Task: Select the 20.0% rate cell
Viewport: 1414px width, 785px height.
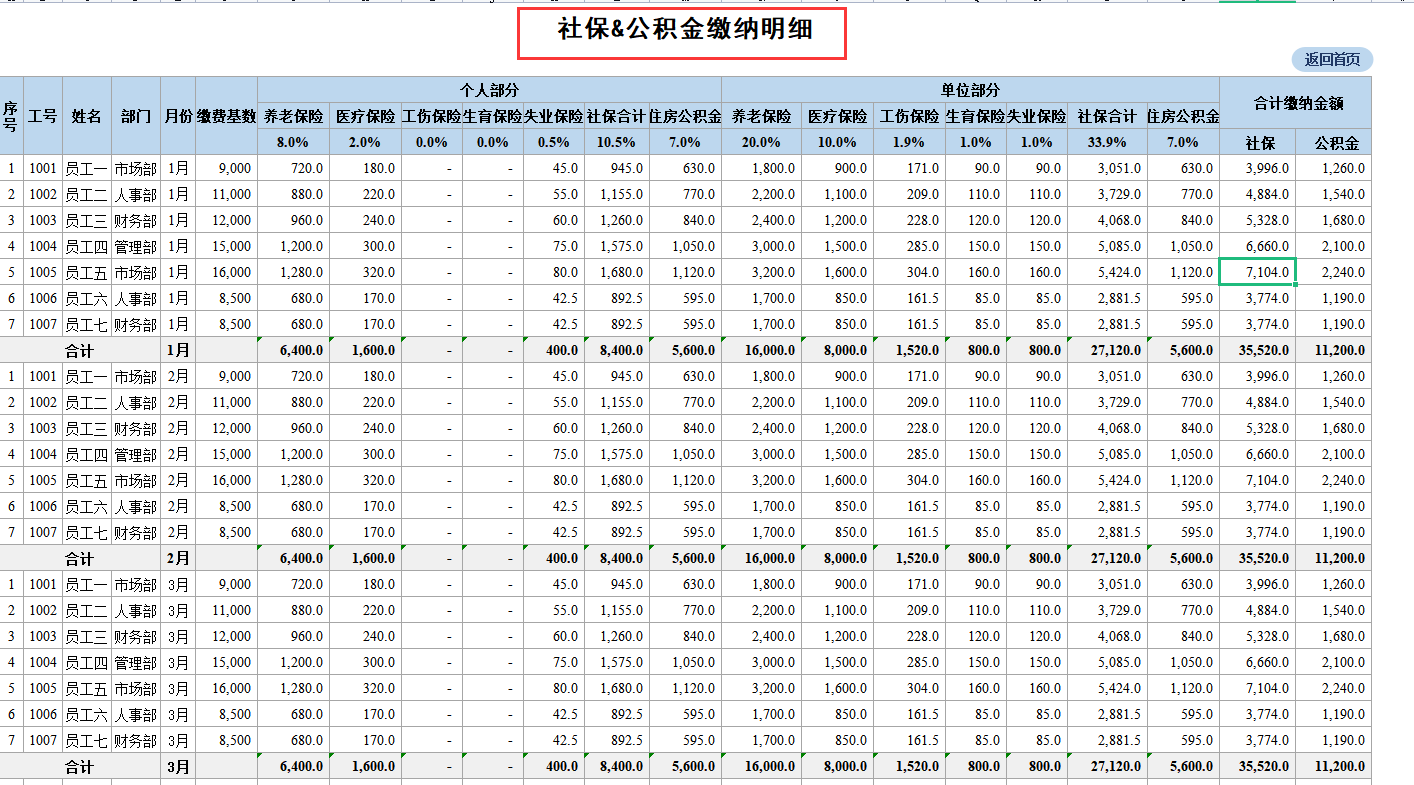Action: [x=761, y=142]
